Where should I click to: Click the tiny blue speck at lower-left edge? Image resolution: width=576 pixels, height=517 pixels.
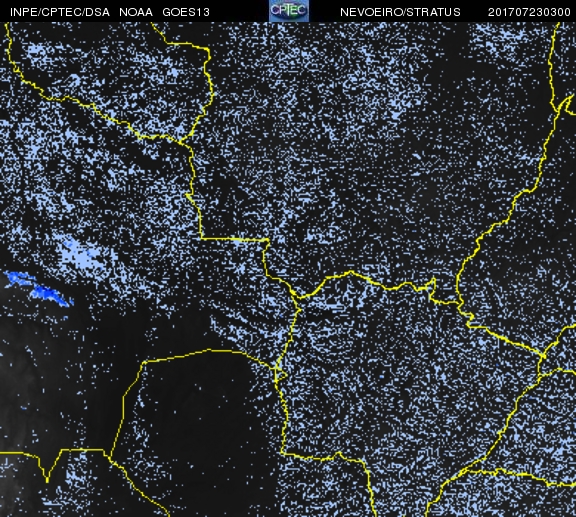pyautogui.click(x=24, y=408)
